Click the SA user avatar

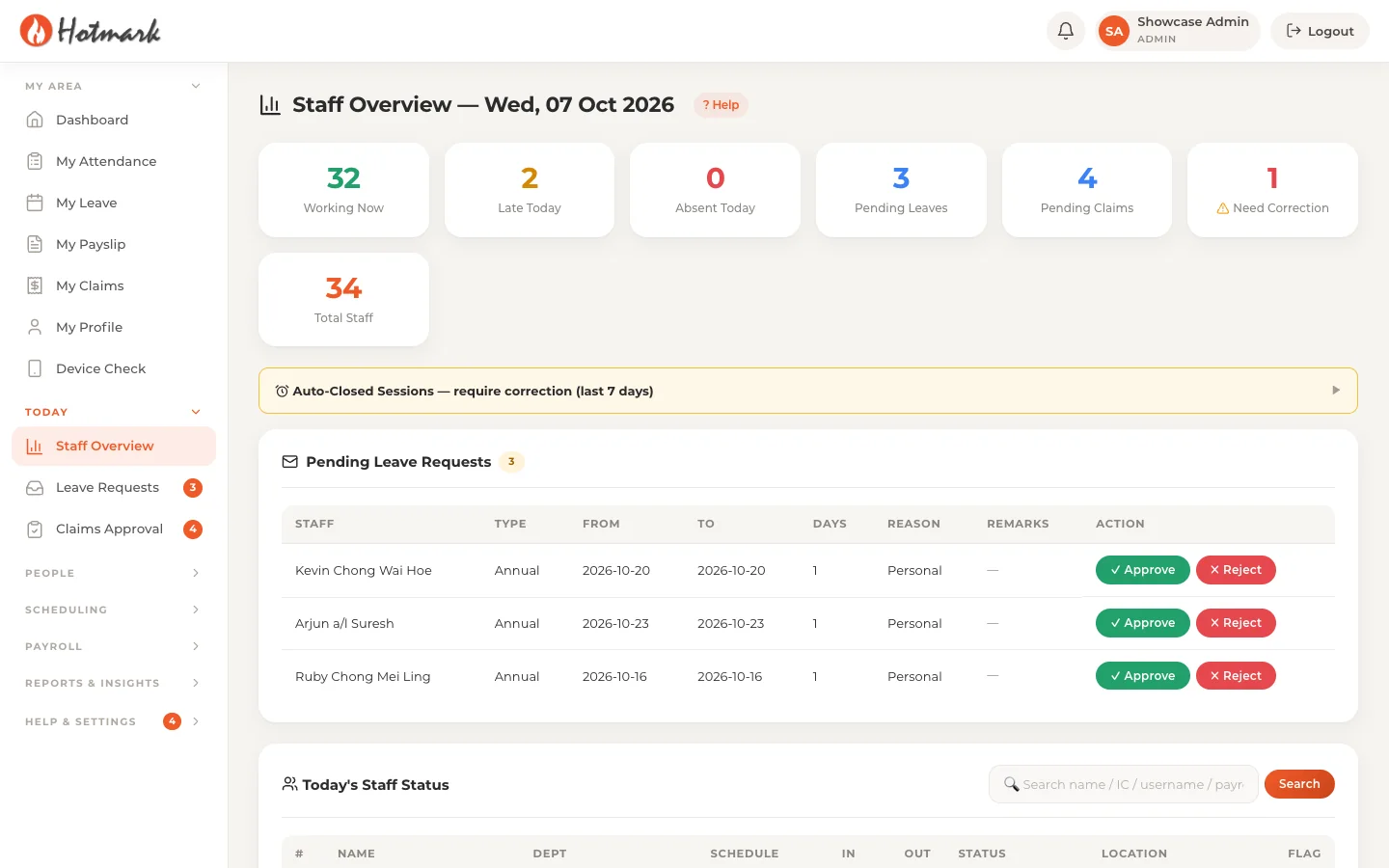click(x=1114, y=31)
